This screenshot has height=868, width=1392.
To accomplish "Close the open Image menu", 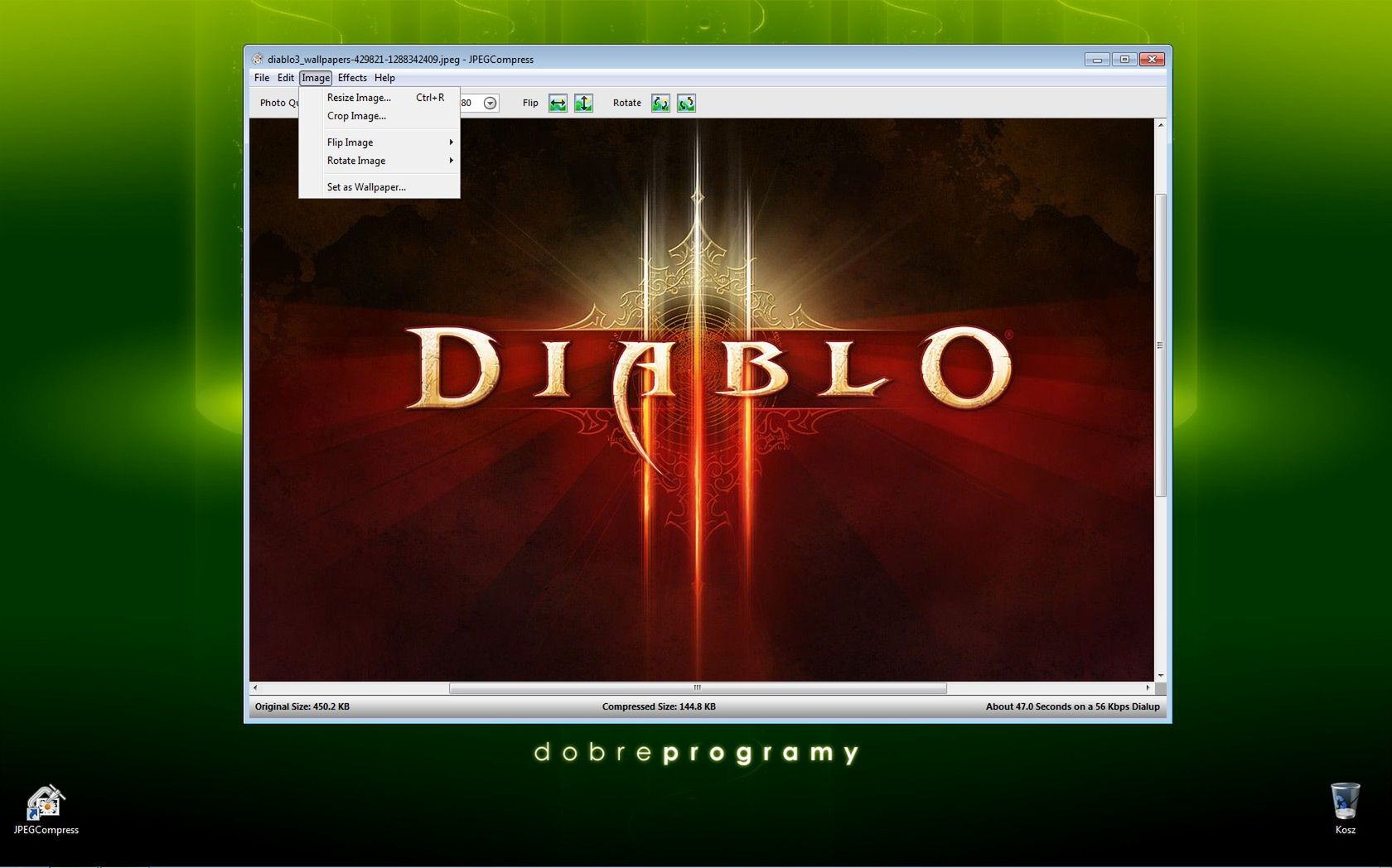I will 316,78.
